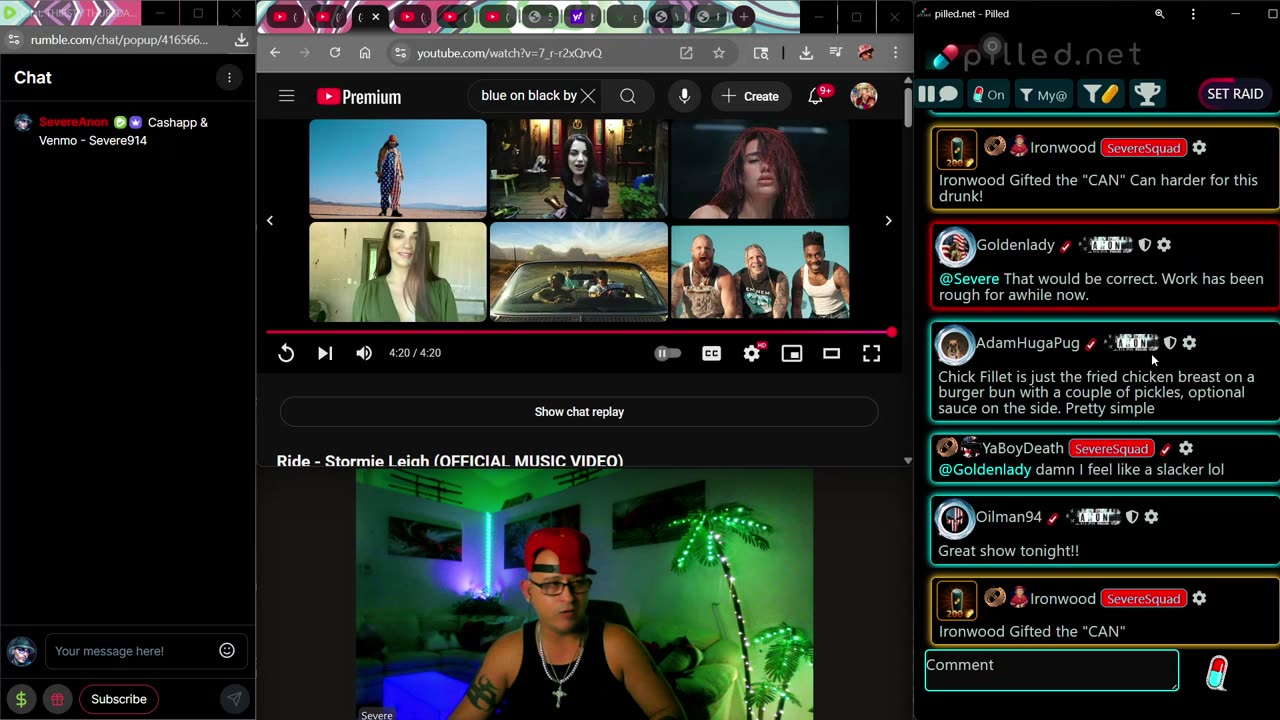Open the YouTube guide hamburger menu
The height and width of the screenshot is (720, 1280).
pos(287,96)
